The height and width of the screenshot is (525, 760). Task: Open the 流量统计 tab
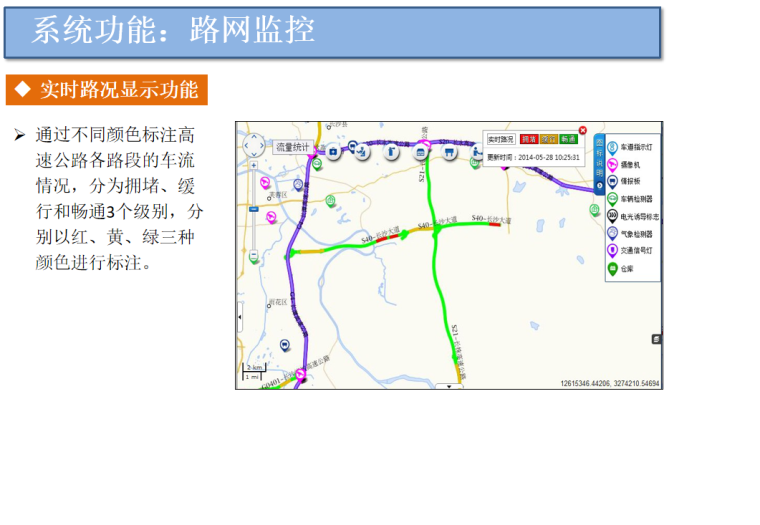[294, 147]
